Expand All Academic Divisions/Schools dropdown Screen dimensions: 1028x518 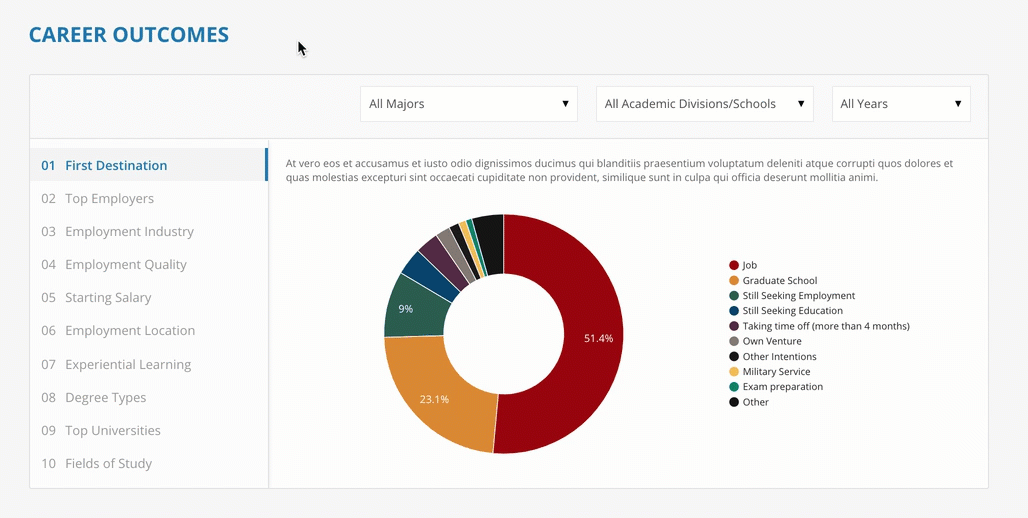coord(704,104)
